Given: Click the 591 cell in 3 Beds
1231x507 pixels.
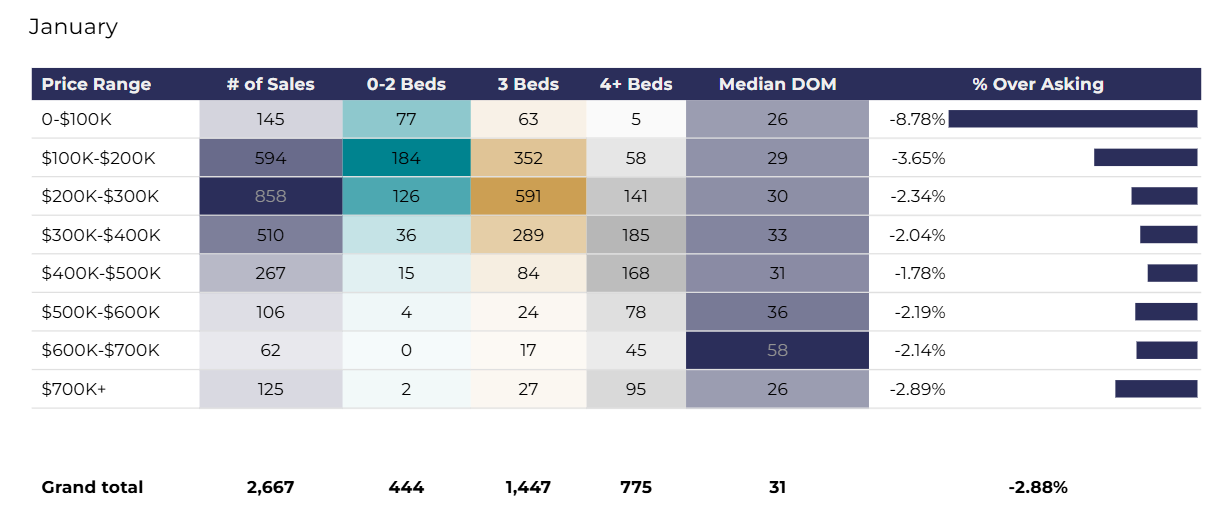Looking at the screenshot, I should point(528,196).
